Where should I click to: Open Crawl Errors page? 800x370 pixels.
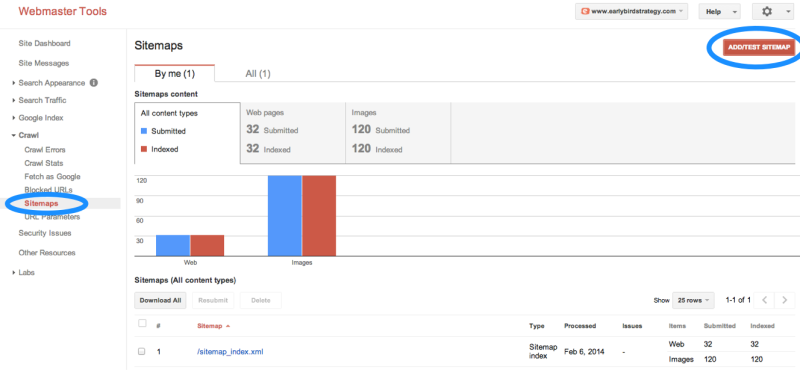45,150
